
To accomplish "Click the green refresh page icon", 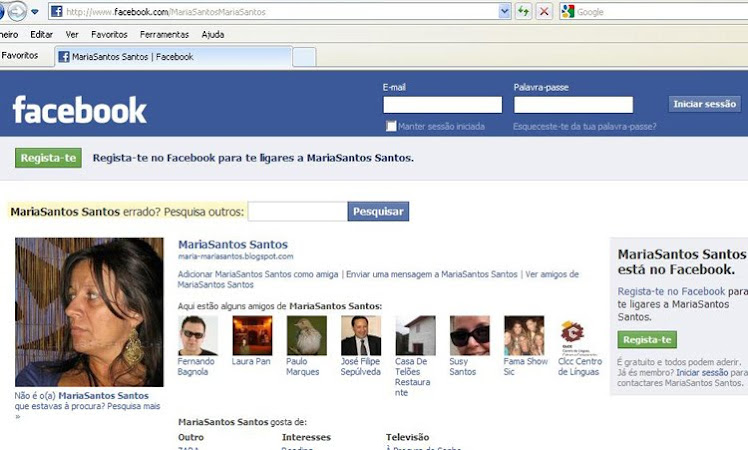I will [x=523, y=11].
